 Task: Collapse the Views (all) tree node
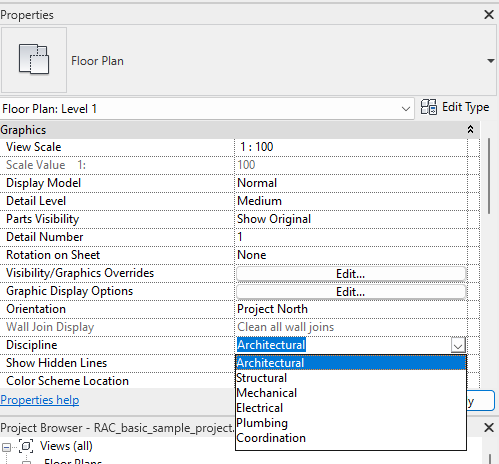click(6, 447)
